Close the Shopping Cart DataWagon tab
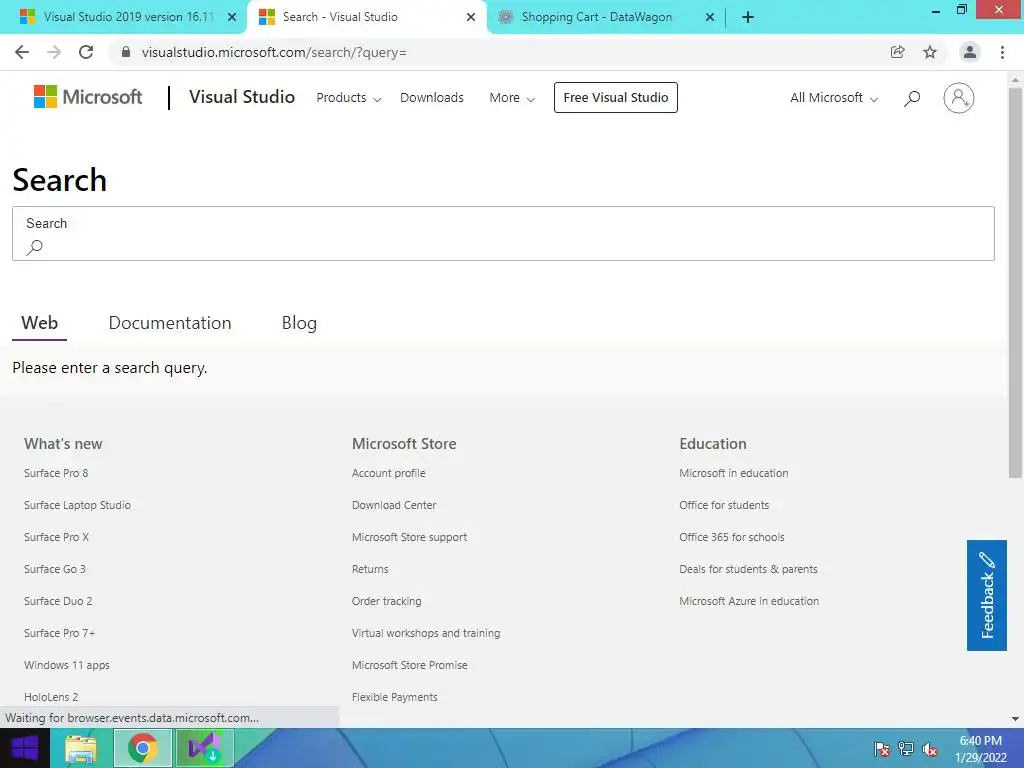This screenshot has width=1024, height=768. click(710, 17)
